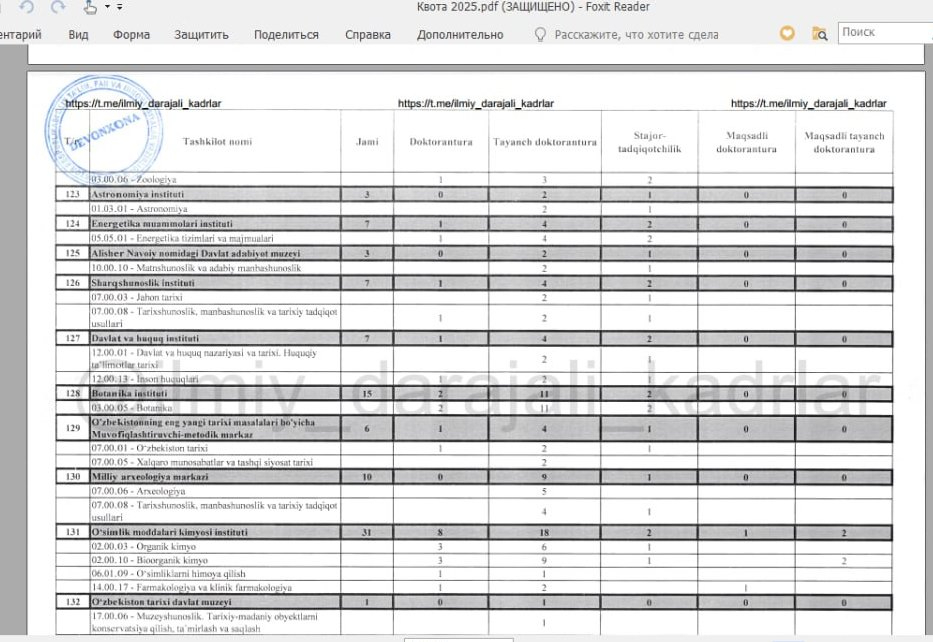Open the Вид menu

pyautogui.click(x=78, y=33)
